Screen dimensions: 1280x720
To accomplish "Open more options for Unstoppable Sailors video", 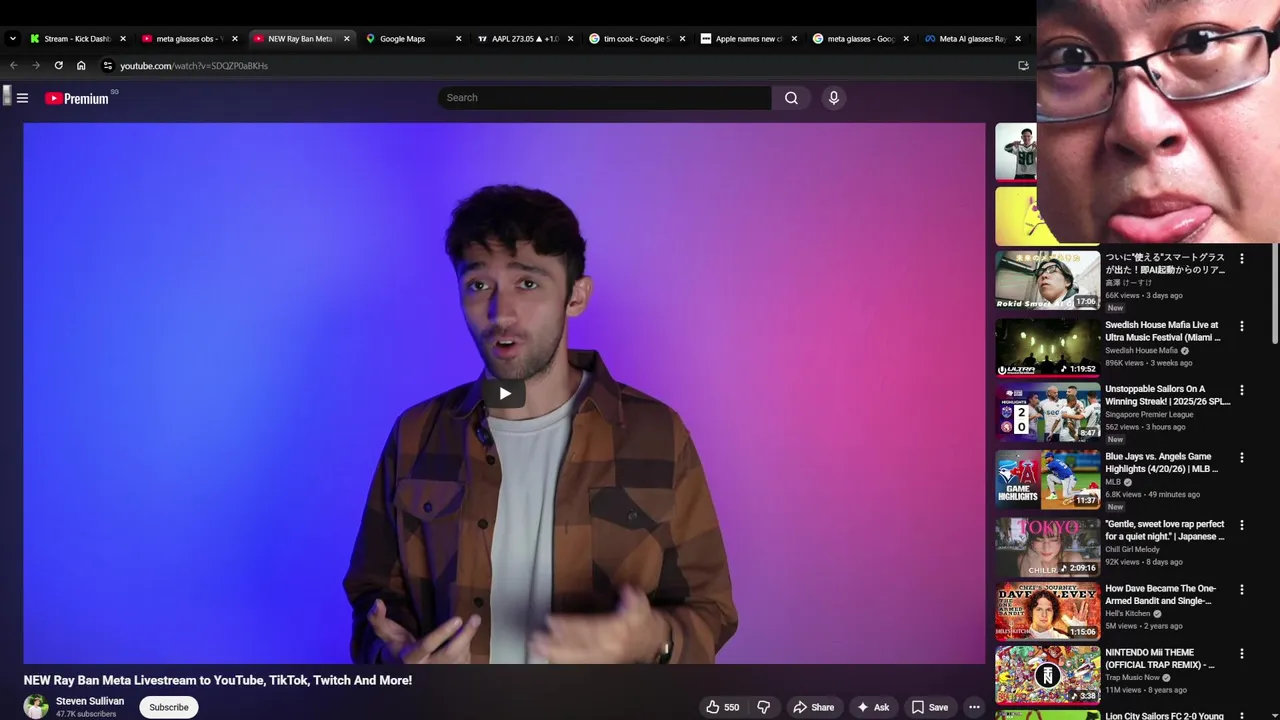I will coord(1242,390).
